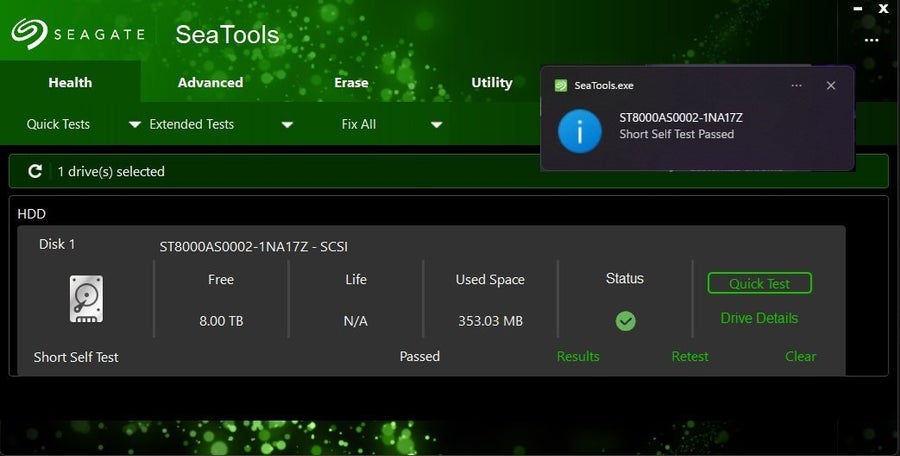Click the drive name ST8000AS0002-1NA17Z - SCSI

(x=254, y=247)
